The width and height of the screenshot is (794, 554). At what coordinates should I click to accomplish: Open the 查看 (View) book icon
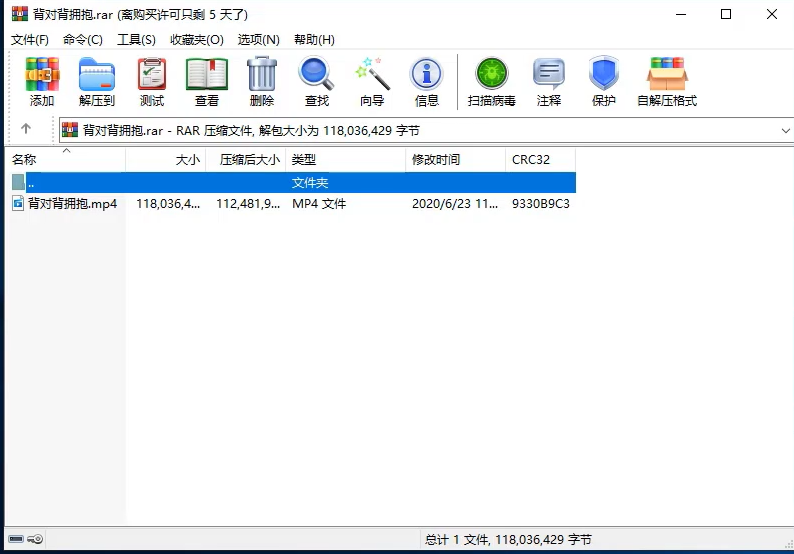pyautogui.click(x=207, y=82)
